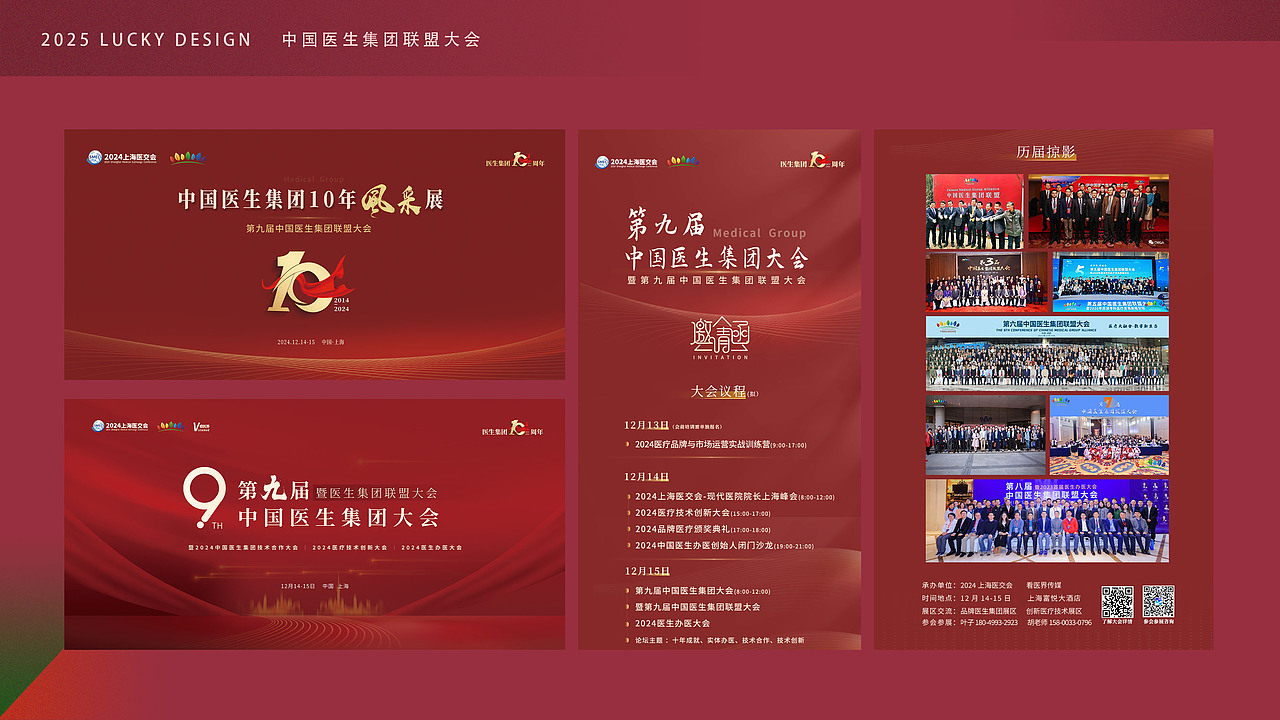Click the 医生集团10周年 badge on the 9TH banner
This screenshot has width=1280, height=720.
click(513, 429)
